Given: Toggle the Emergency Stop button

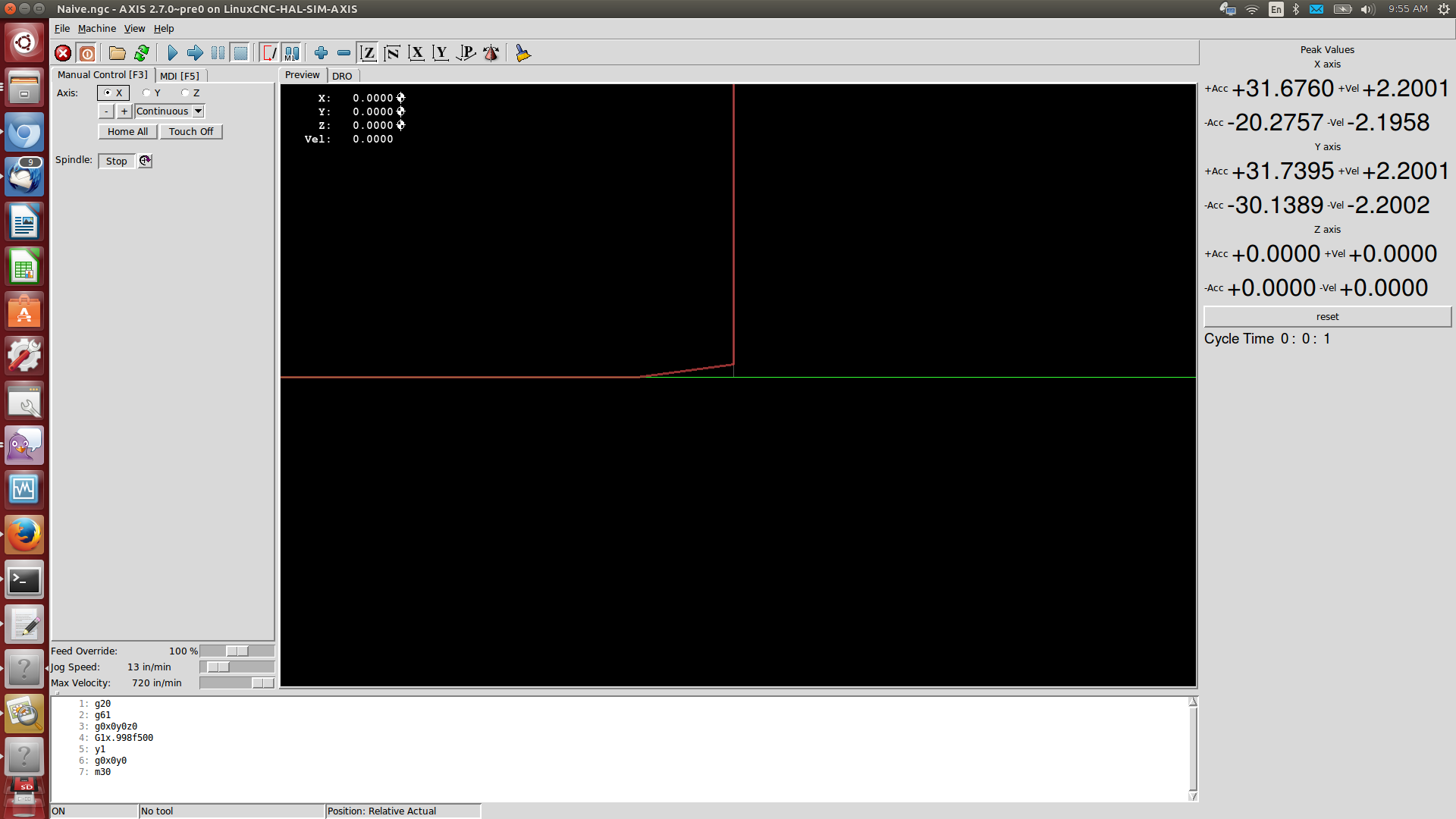Looking at the screenshot, I should pos(63,53).
